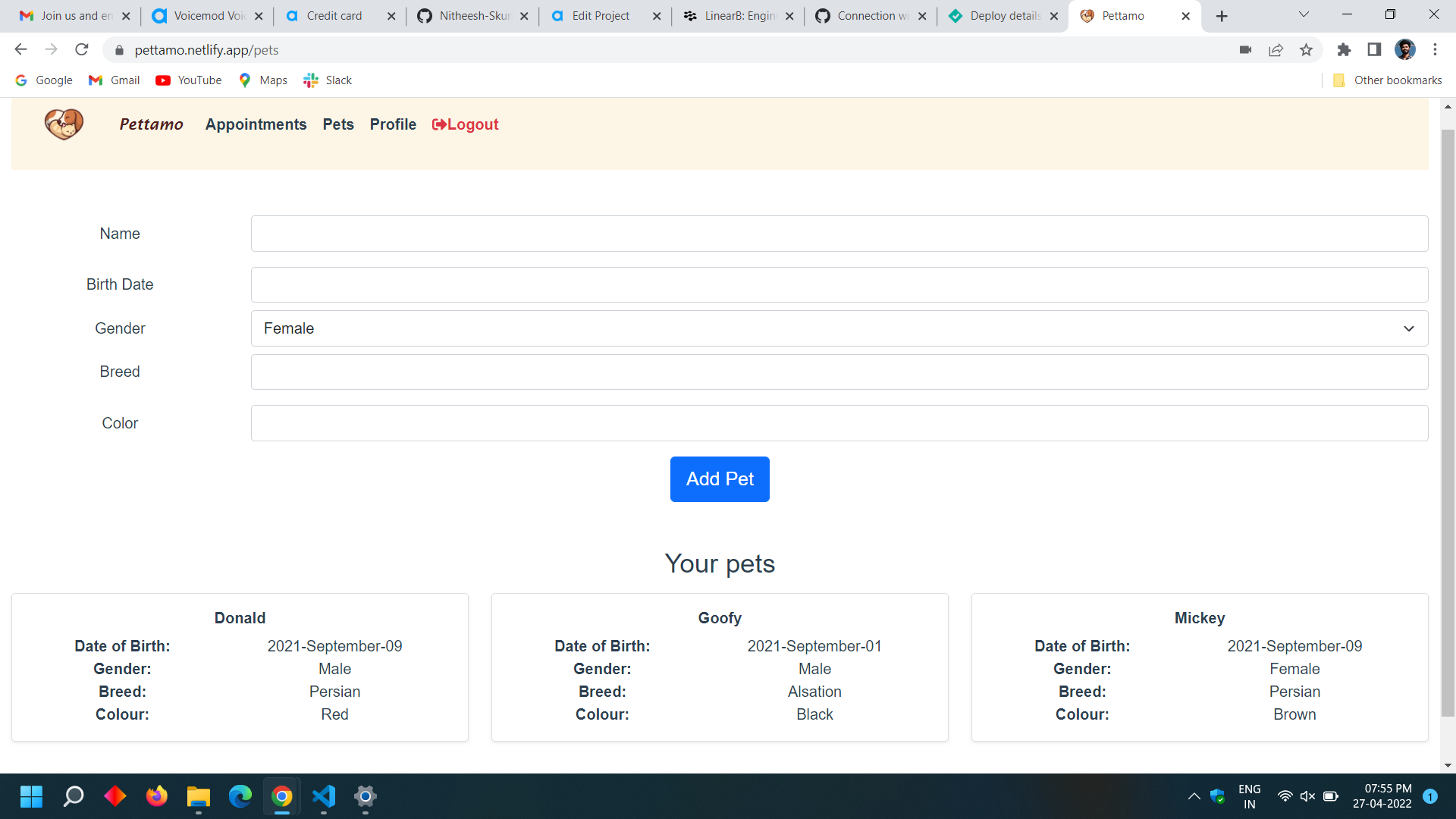Viewport: 1456px width, 819px height.
Task: Open the Chrome three-dot menu
Action: point(1435,50)
